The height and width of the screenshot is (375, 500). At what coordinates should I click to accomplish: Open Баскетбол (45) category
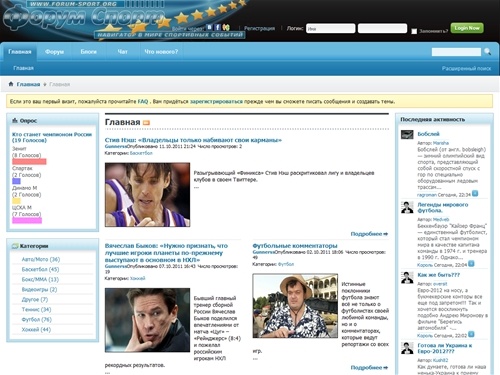[x=40, y=269]
